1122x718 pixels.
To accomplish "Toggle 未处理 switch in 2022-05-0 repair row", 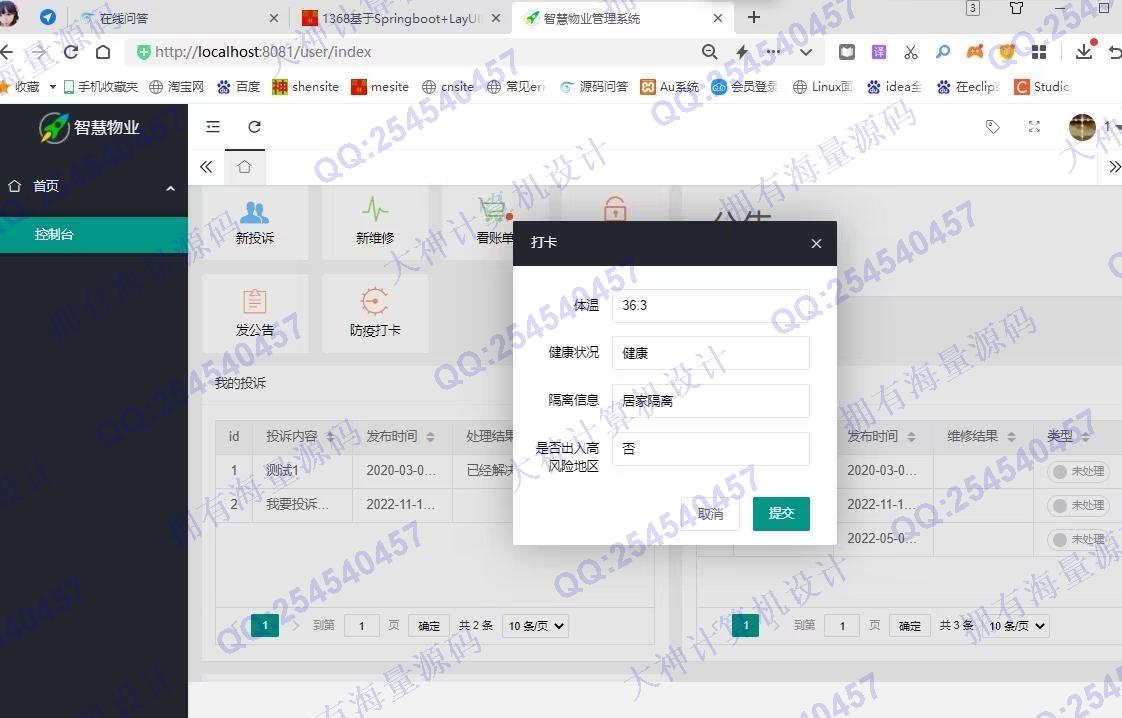I will pyautogui.click(x=1077, y=539).
